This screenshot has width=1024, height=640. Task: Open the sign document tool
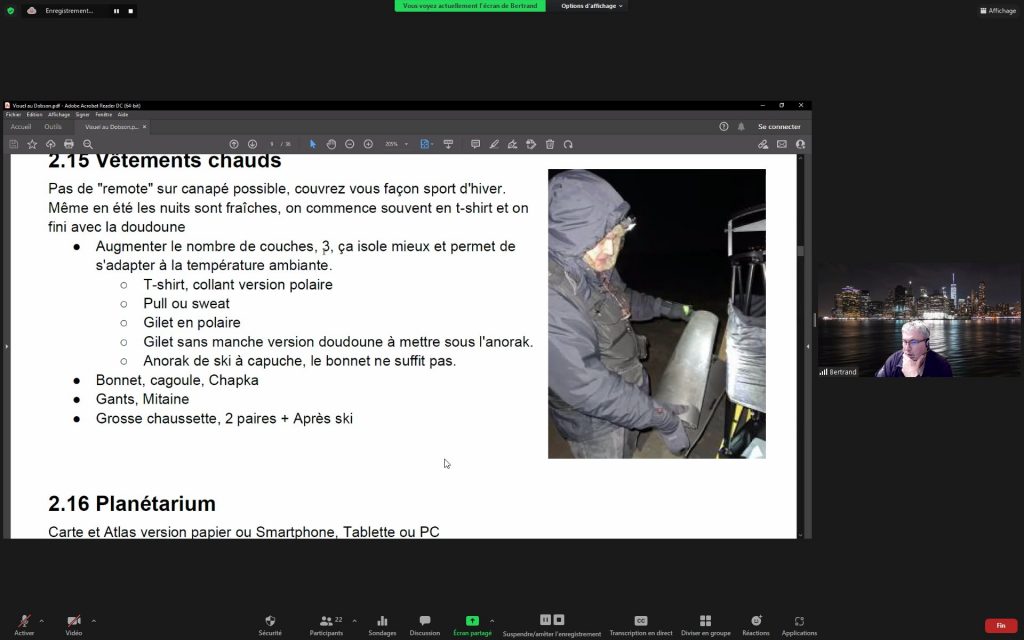pyautogui.click(x=513, y=144)
